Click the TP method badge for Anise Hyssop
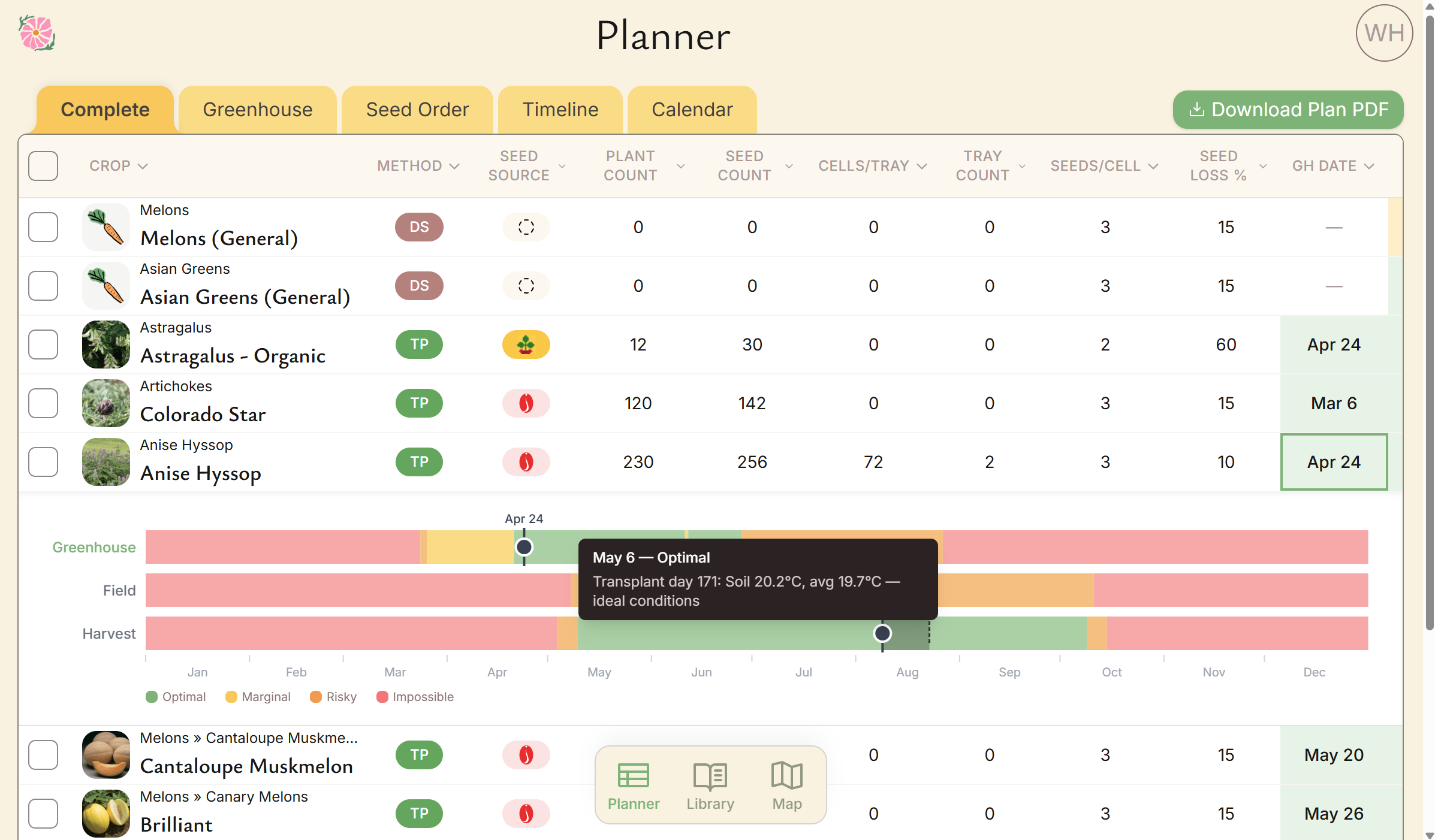Screen dimensions: 1435x840 pyautogui.click(x=418, y=462)
